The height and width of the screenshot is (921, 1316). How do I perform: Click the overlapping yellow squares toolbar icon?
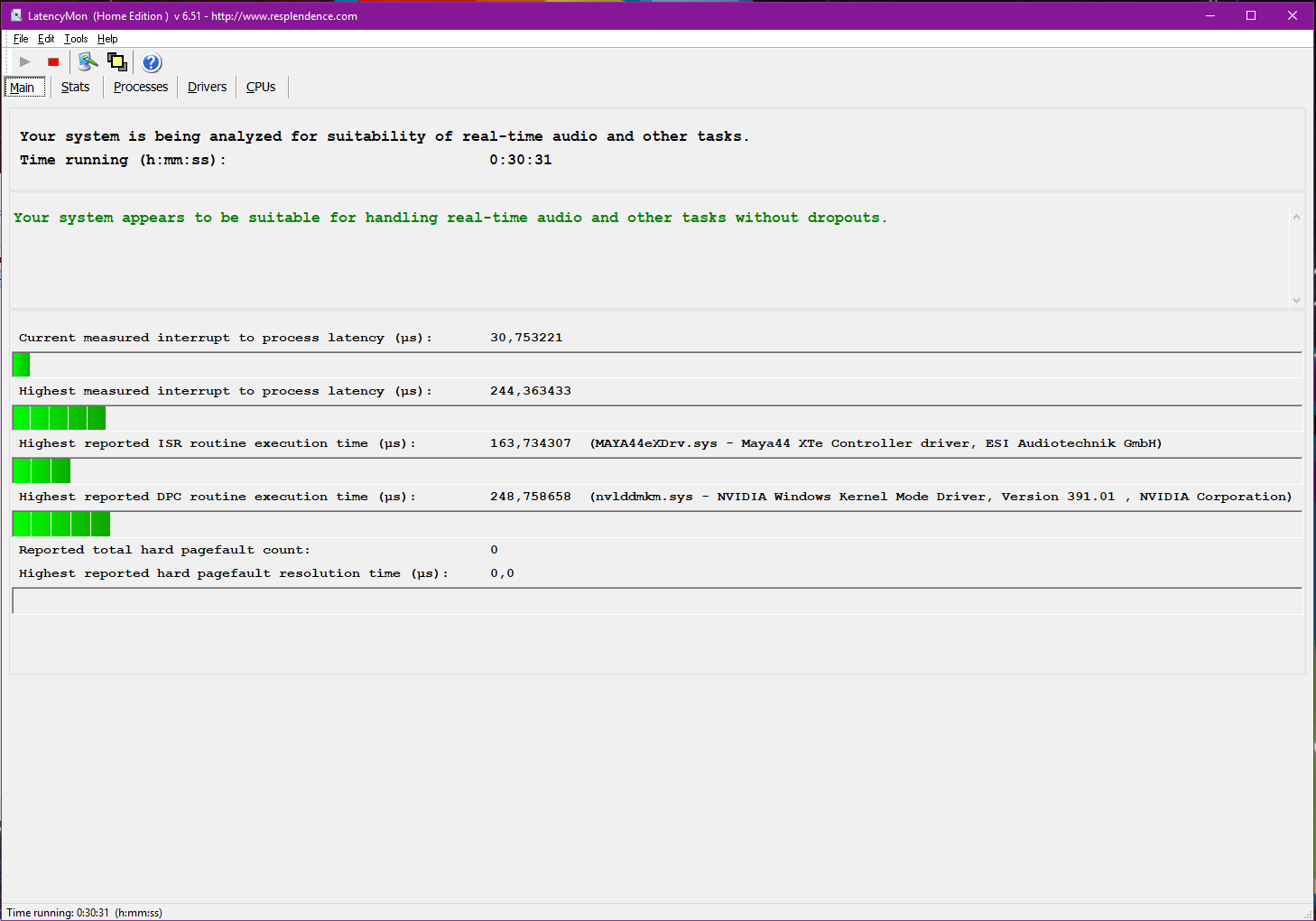click(x=117, y=62)
